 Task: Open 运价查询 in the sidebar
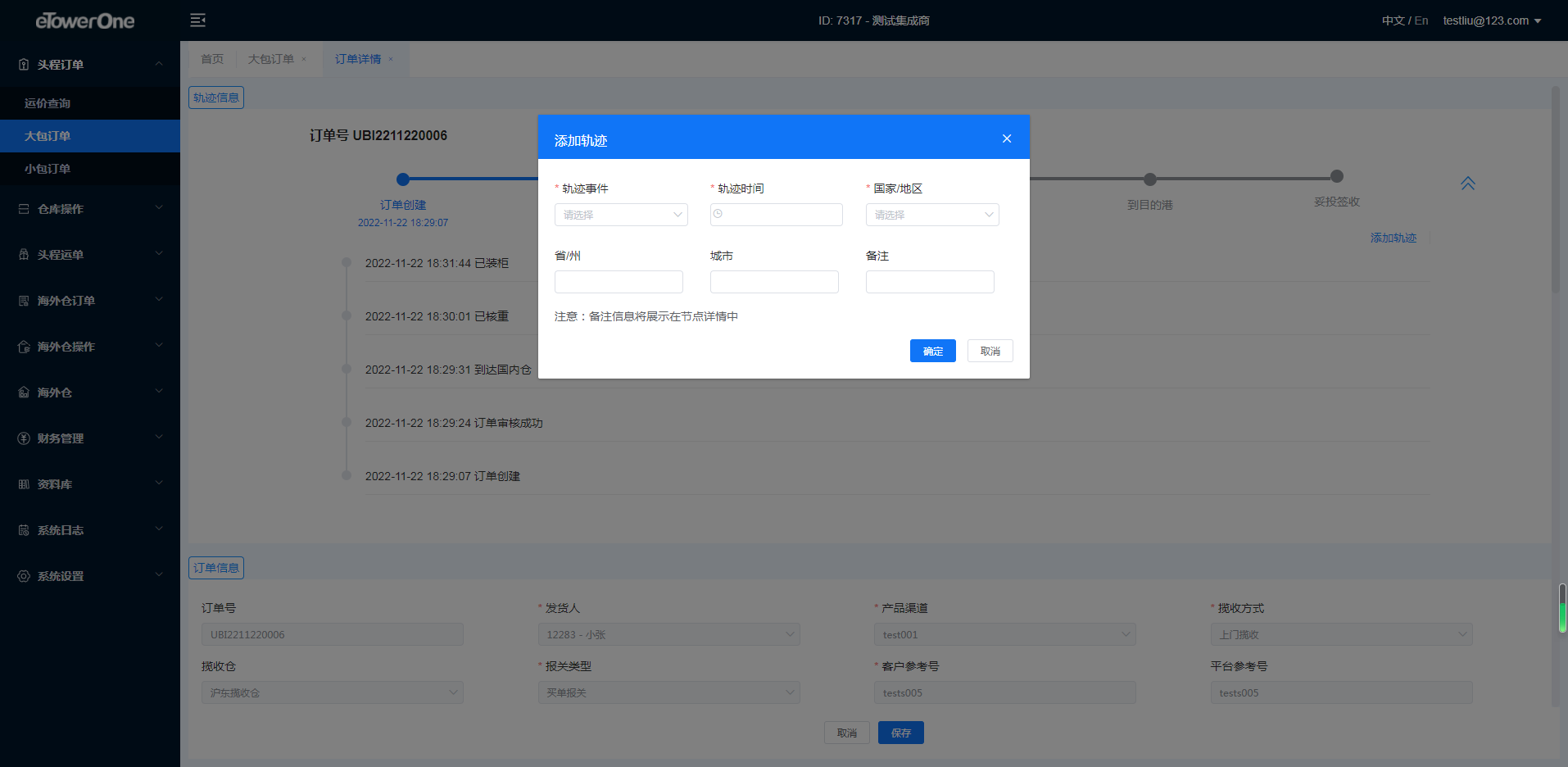(48, 103)
